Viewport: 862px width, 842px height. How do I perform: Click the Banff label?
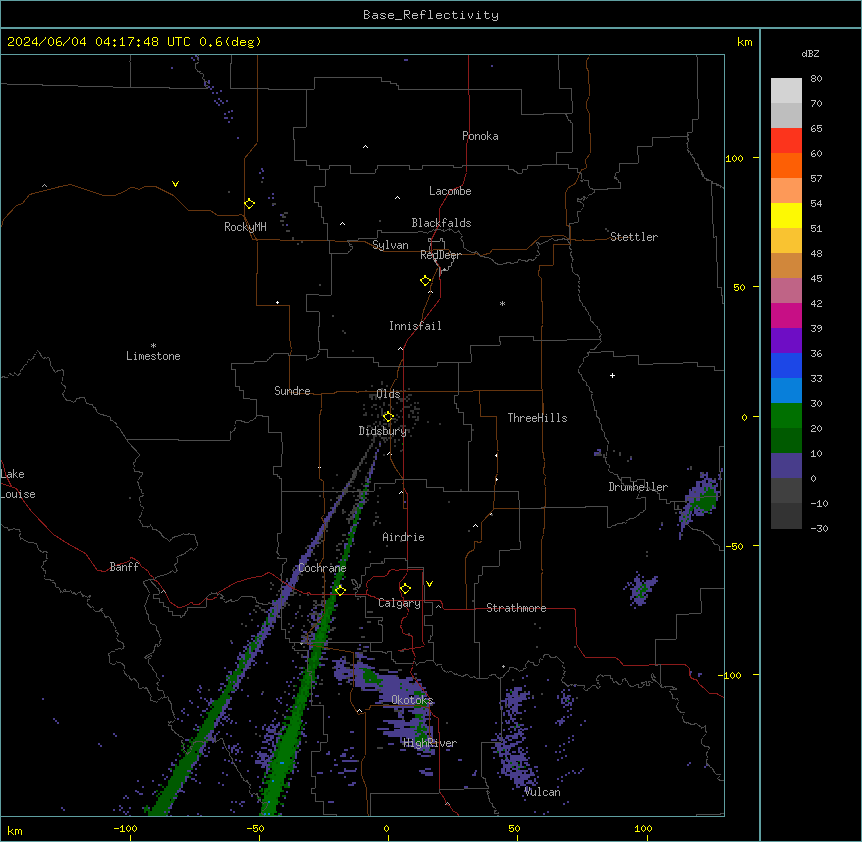124,567
